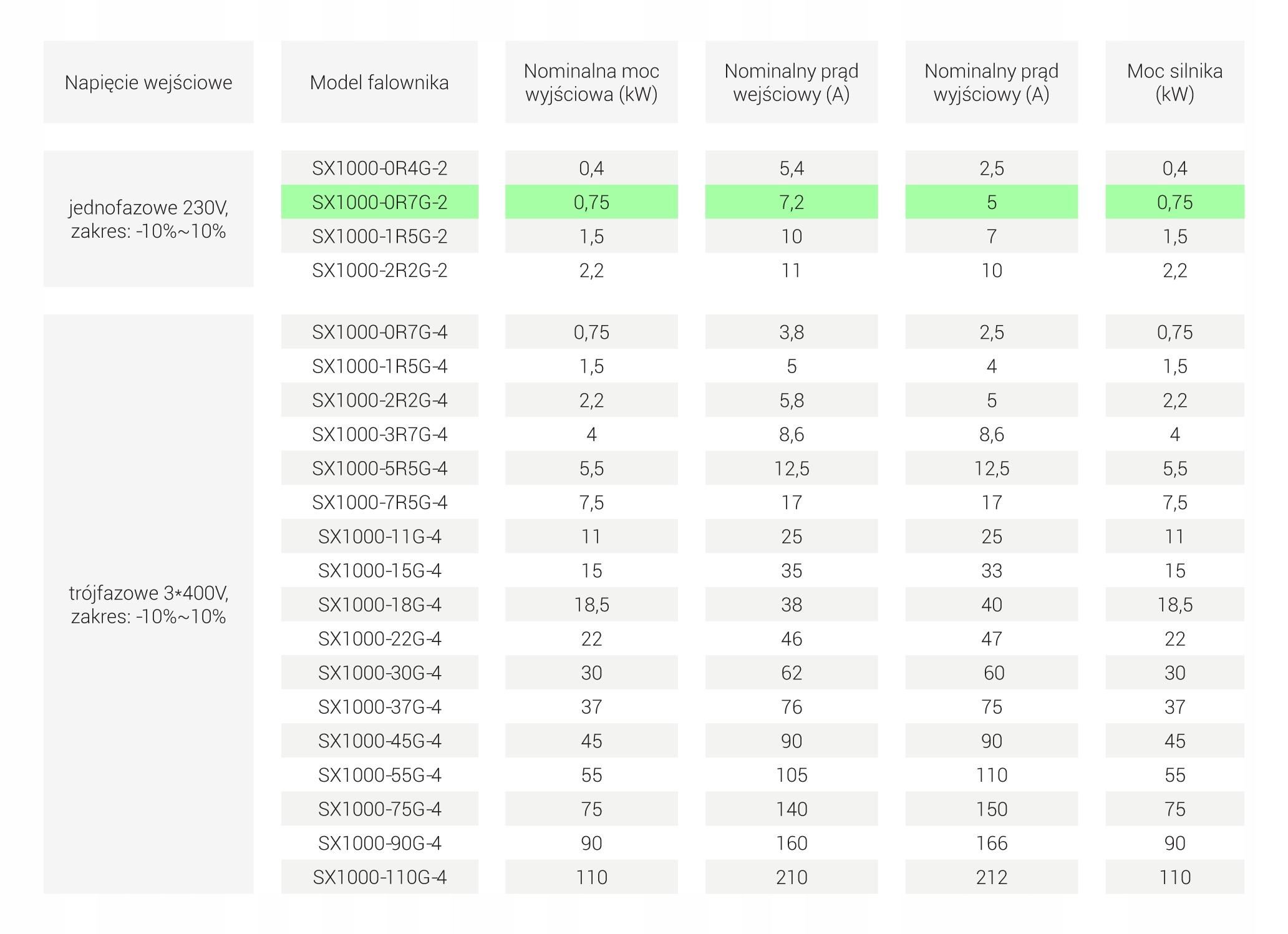The width and height of the screenshot is (1288, 934).
Task: Click the "jednofazowe 230V" voltage cell
Action: tap(148, 219)
